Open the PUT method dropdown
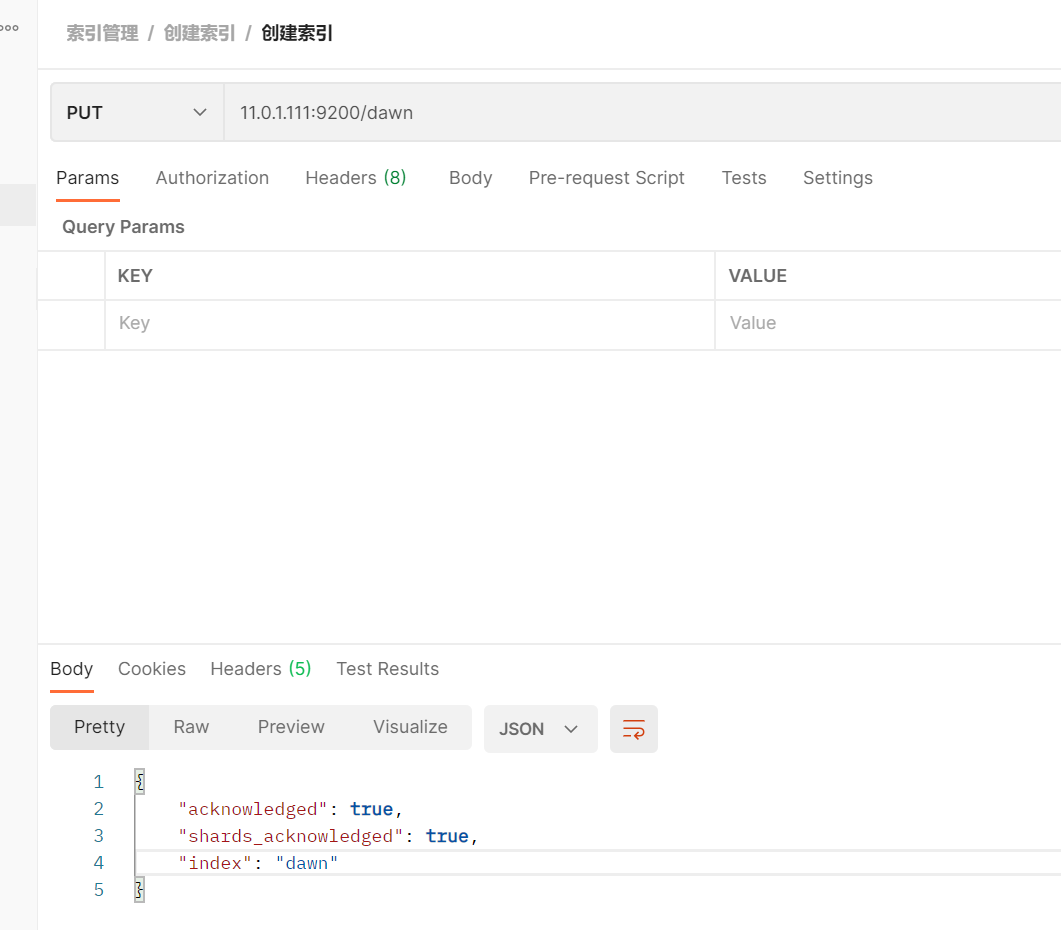Image resolution: width=1061 pixels, height=930 pixels. click(137, 112)
